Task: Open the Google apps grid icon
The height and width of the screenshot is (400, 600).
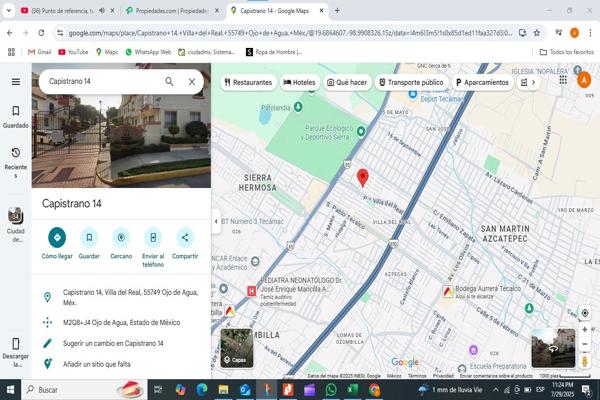Action: click(x=565, y=82)
